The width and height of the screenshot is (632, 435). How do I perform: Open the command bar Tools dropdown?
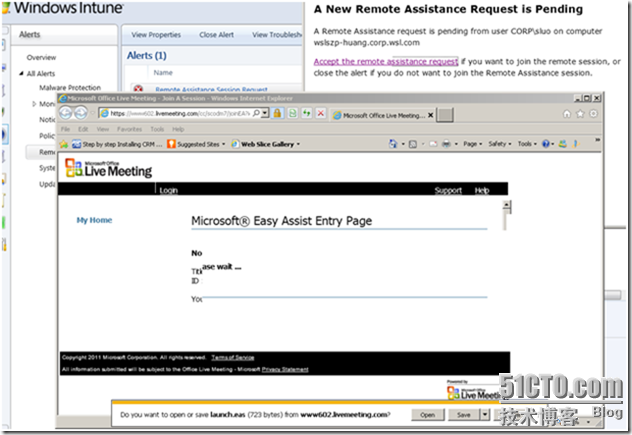coord(527,144)
